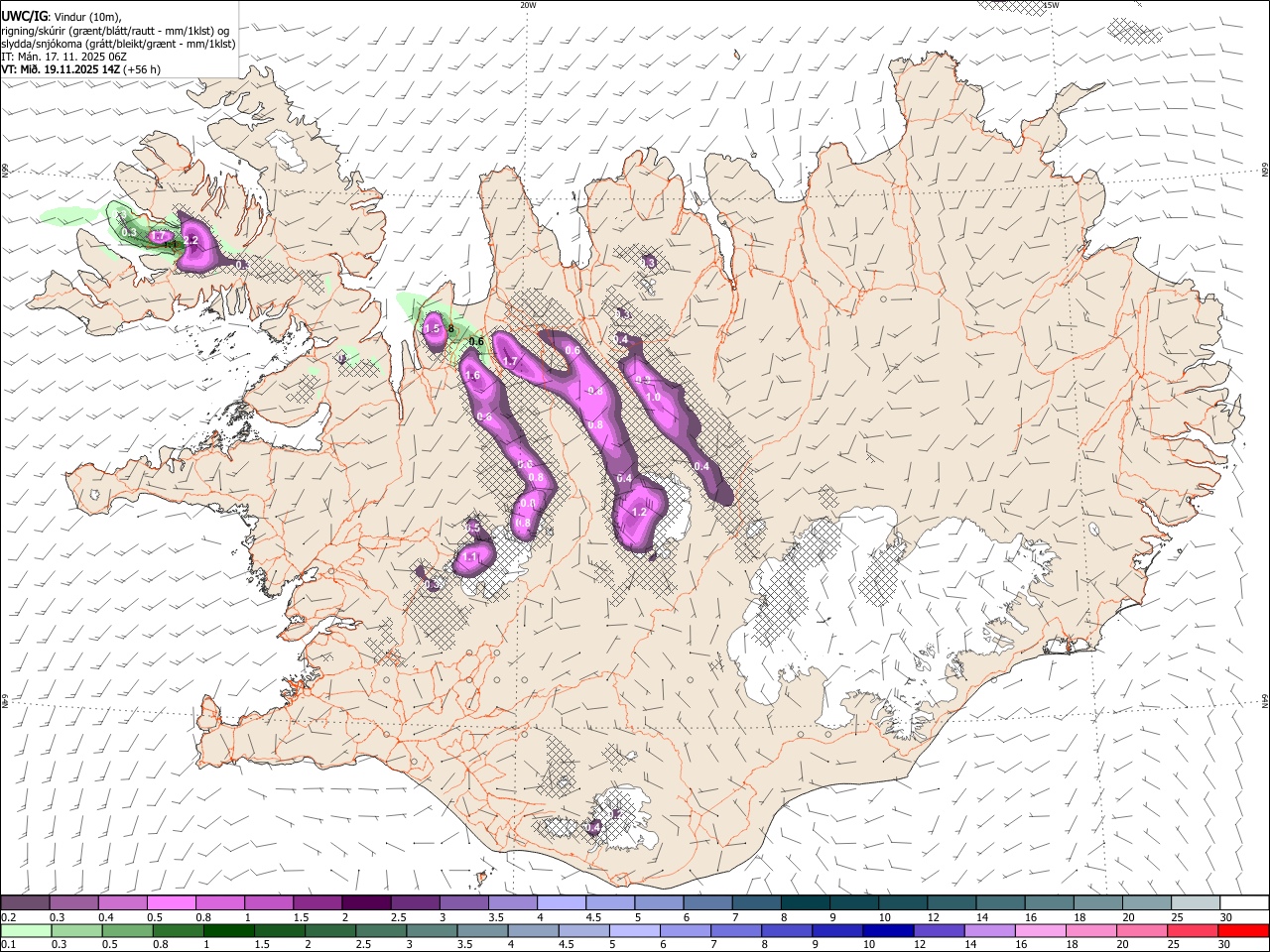Select the dark mauve 0.2–0.3 snow swatch
Image resolution: width=1270 pixels, height=952 pixels.
tap(25, 903)
